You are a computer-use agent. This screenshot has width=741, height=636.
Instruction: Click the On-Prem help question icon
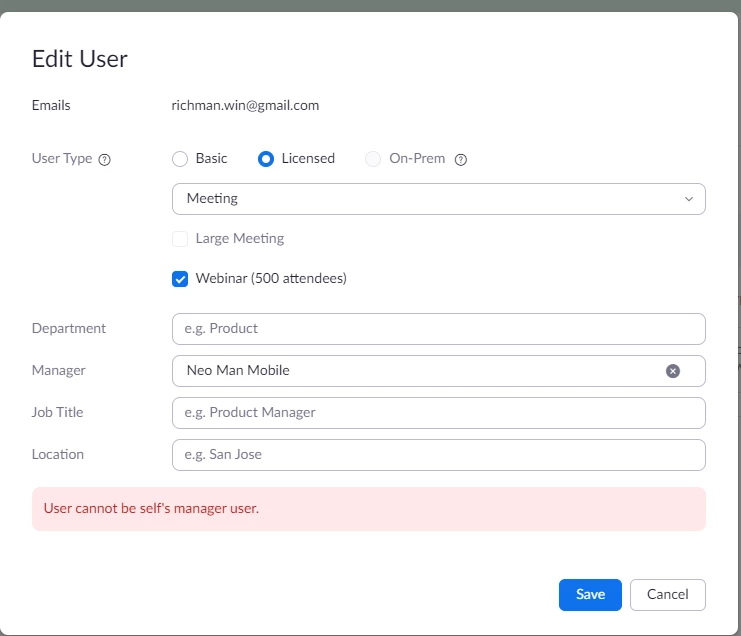tap(460, 160)
